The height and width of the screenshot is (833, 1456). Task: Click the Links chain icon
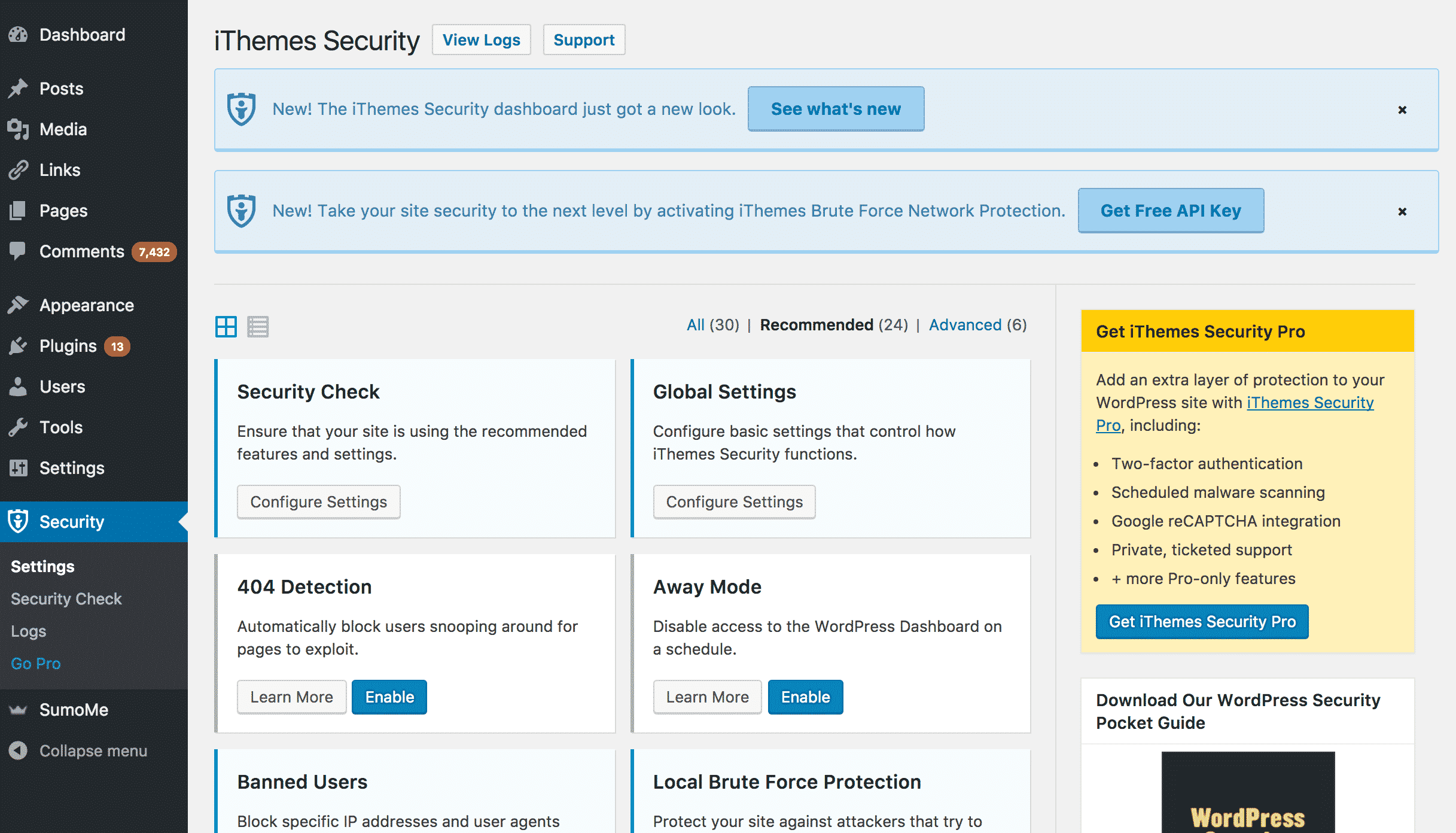click(x=18, y=170)
